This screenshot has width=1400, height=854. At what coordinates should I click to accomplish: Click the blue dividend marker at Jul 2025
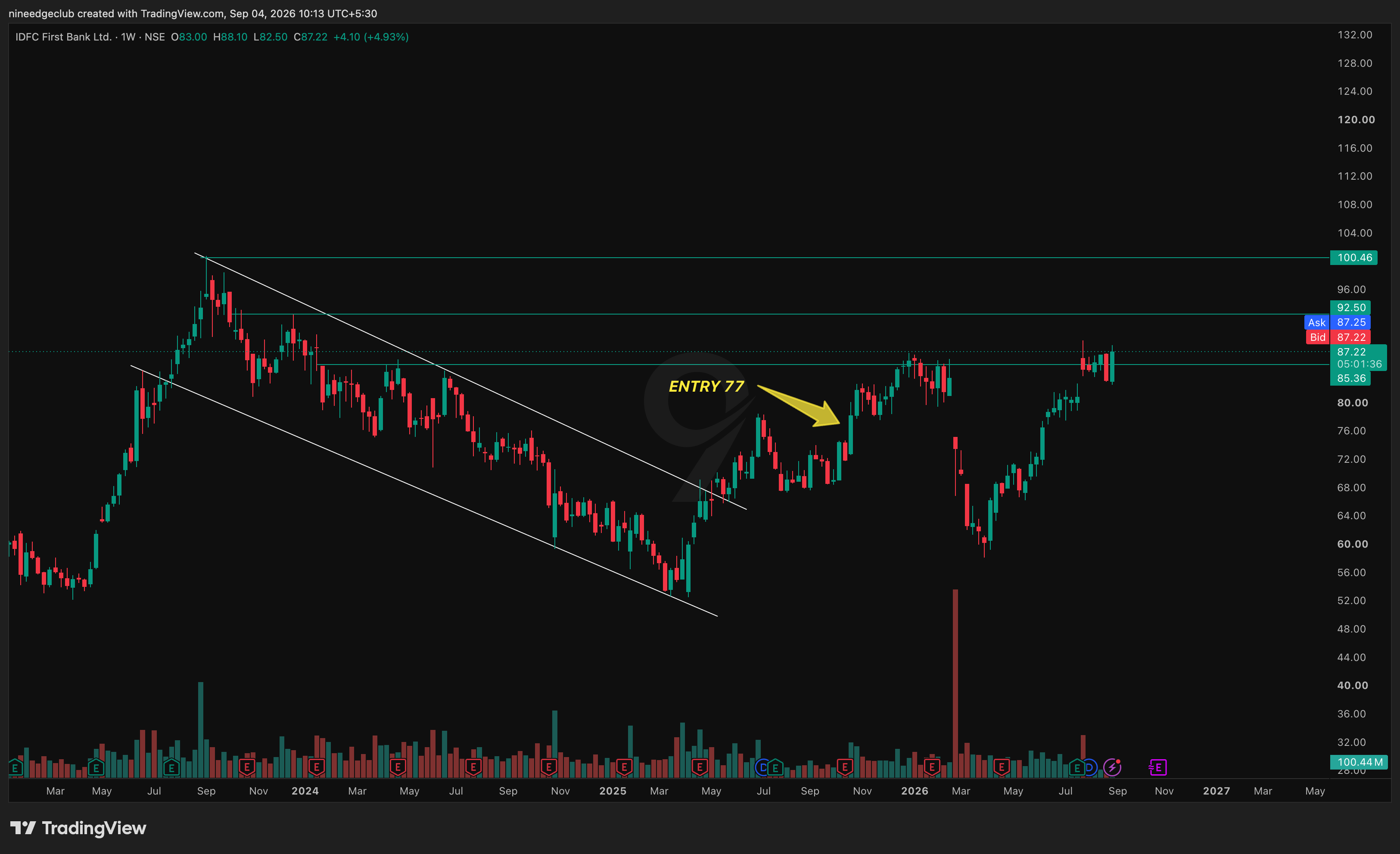click(762, 768)
